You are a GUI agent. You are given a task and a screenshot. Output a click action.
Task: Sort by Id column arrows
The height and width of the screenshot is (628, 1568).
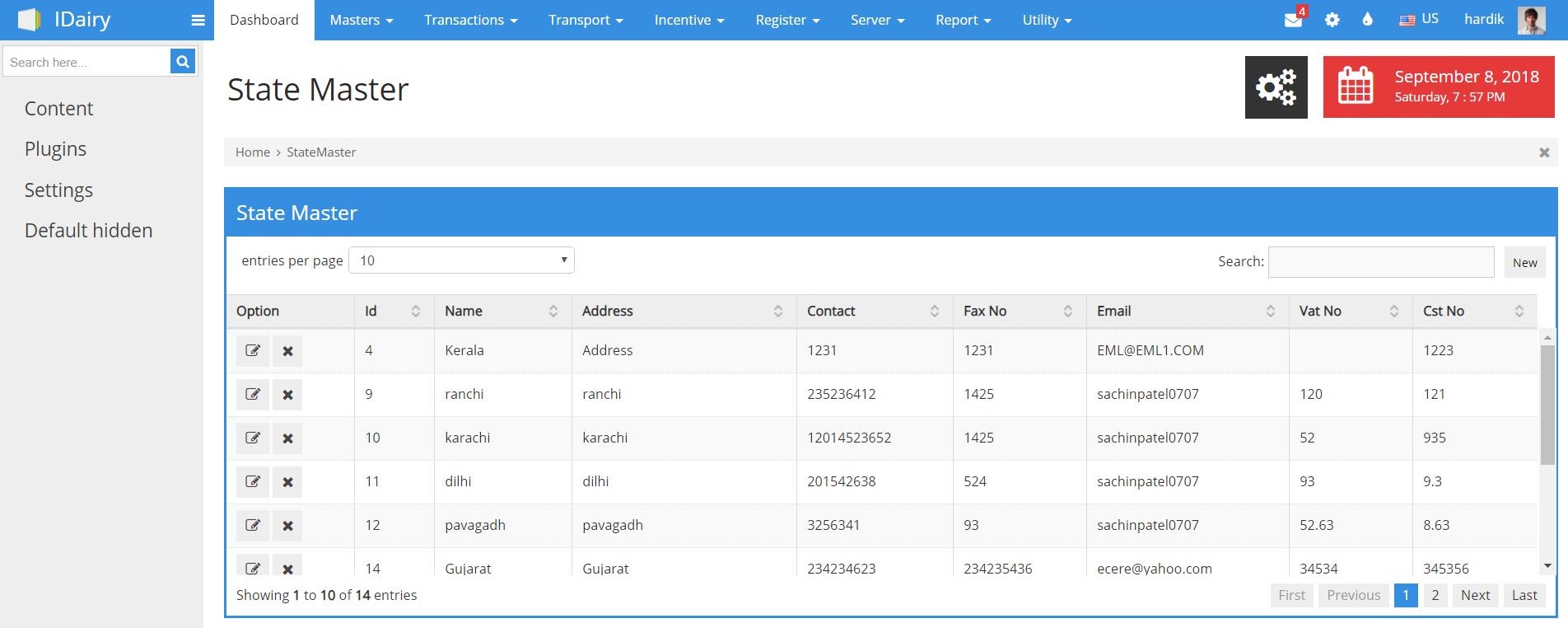[x=416, y=311]
